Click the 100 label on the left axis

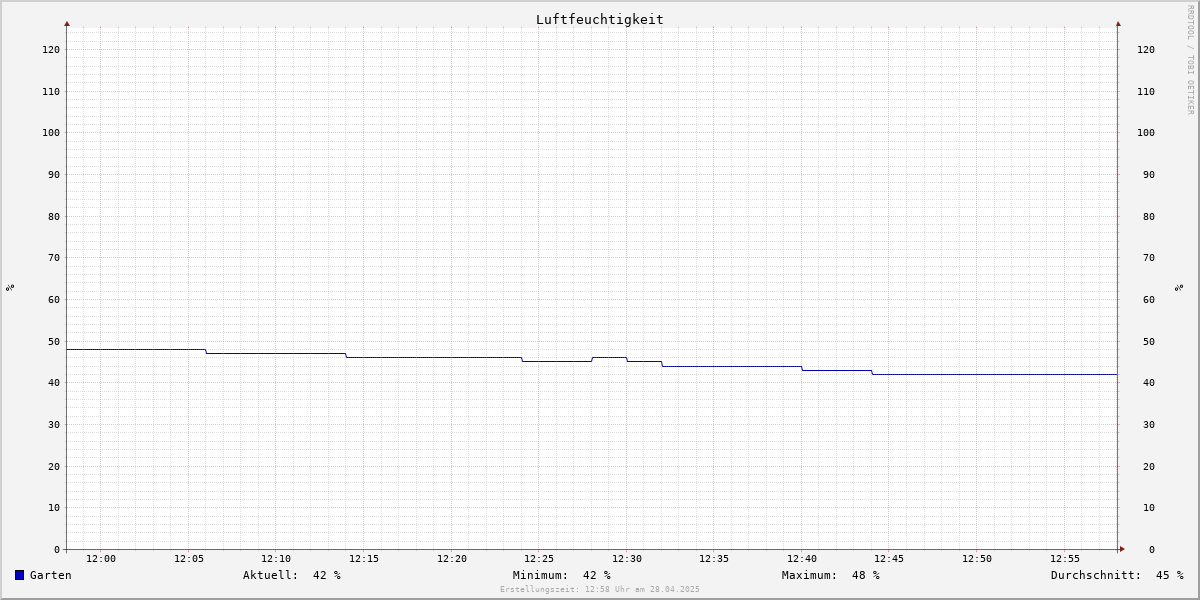[x=51, y=132]
